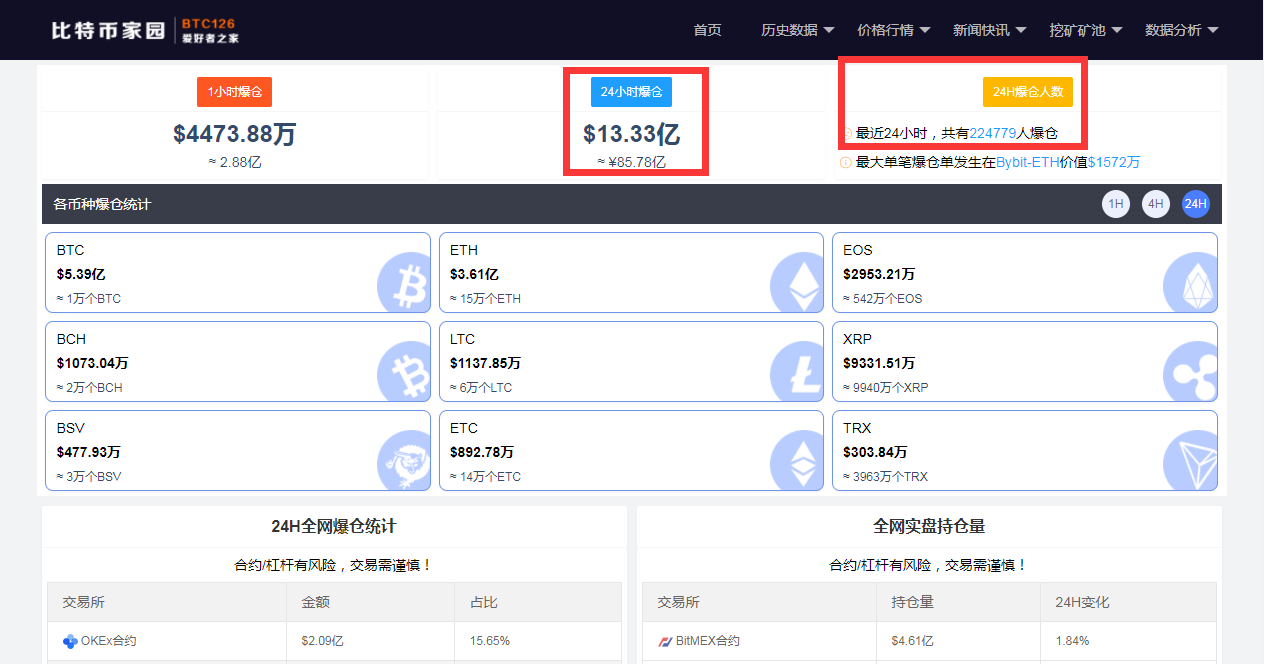Viewport: 1264px width, 664px height.
Task: Click the $4473.88万 one-hour amount
Action: pyautogui.click(x=234, y=134)
